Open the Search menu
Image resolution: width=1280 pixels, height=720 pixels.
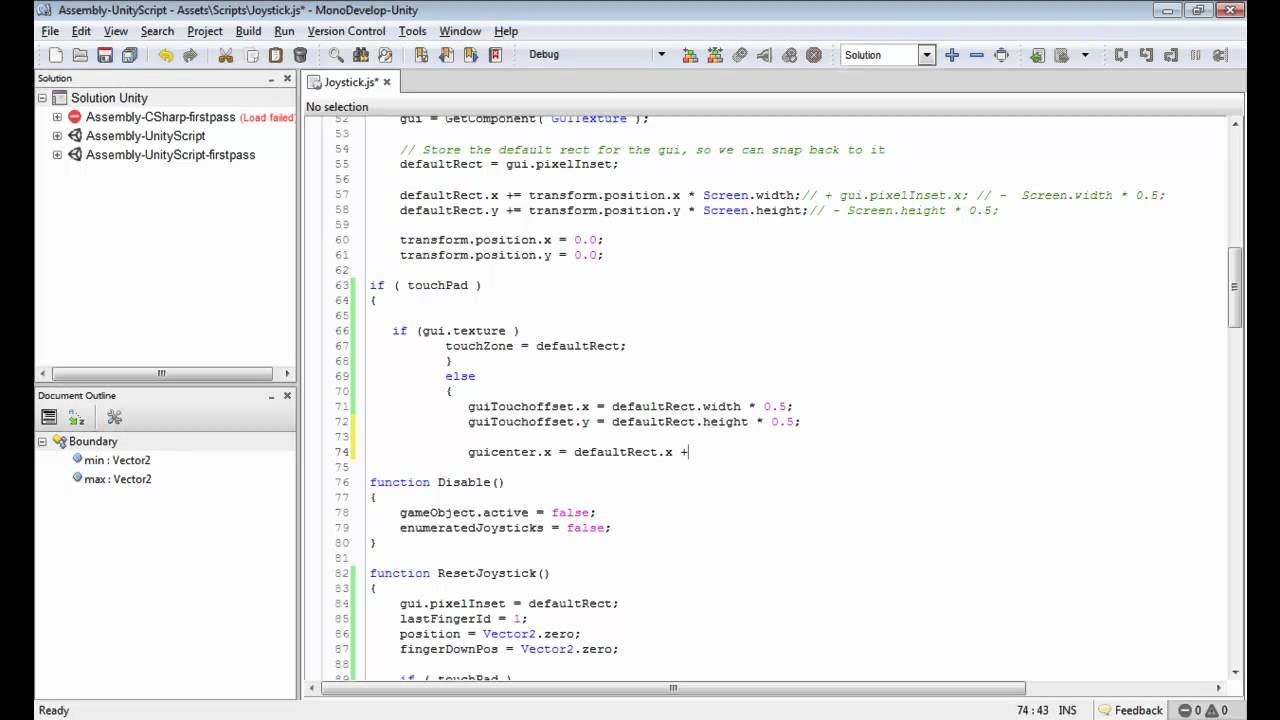click(157, 31)
